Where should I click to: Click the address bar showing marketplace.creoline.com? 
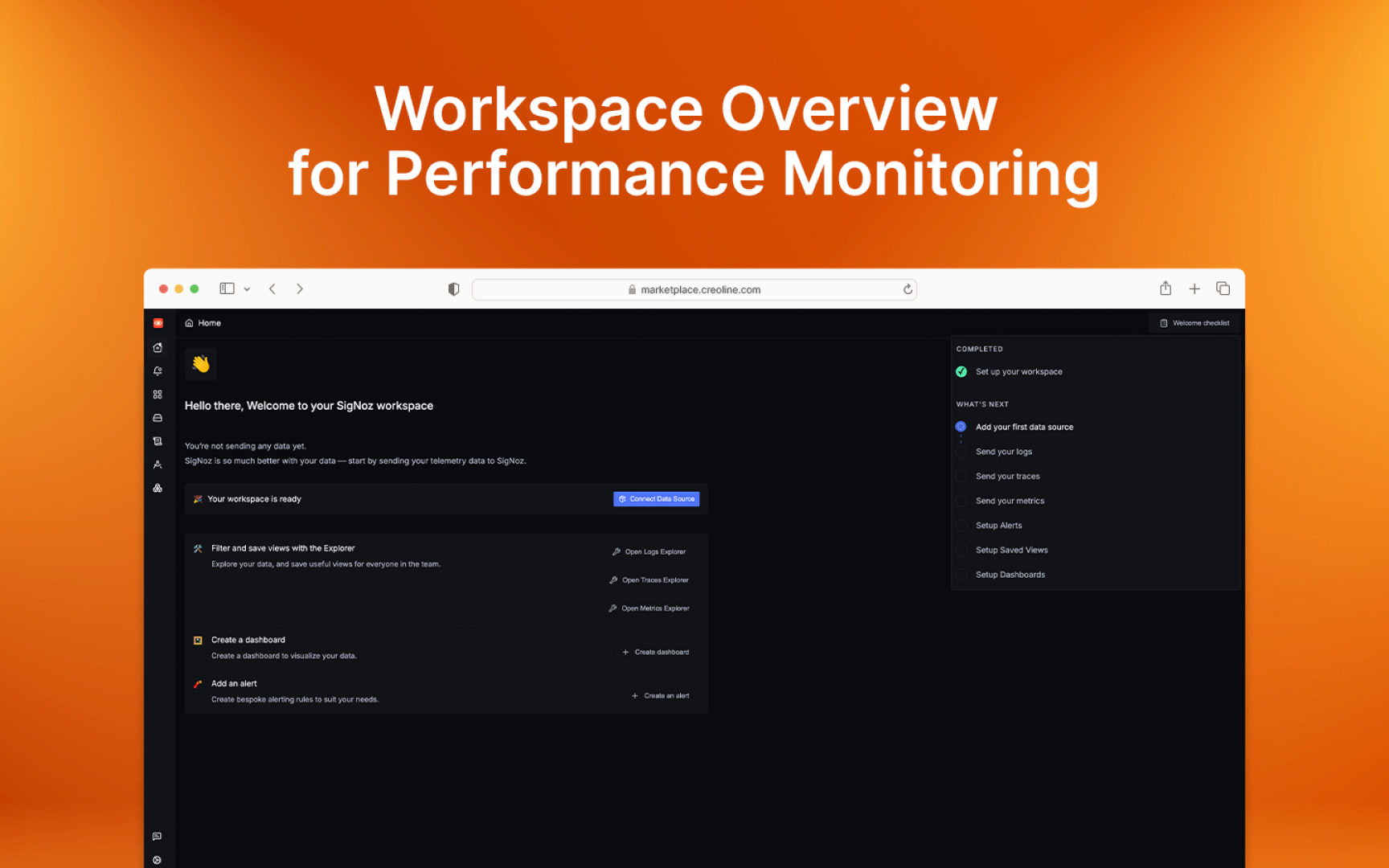pos(694,289)
